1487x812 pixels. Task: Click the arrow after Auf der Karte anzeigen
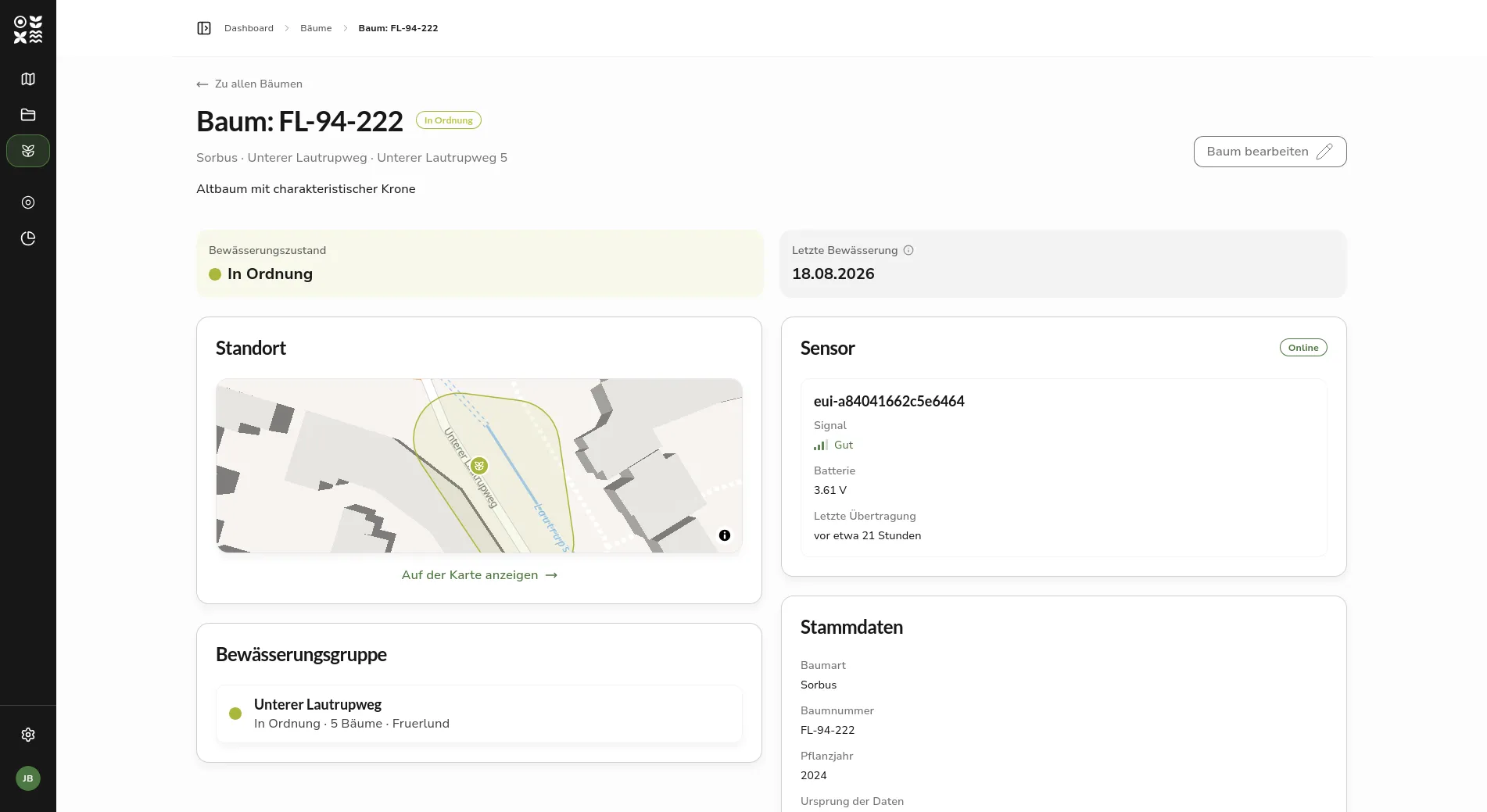[x=551, y=575]
